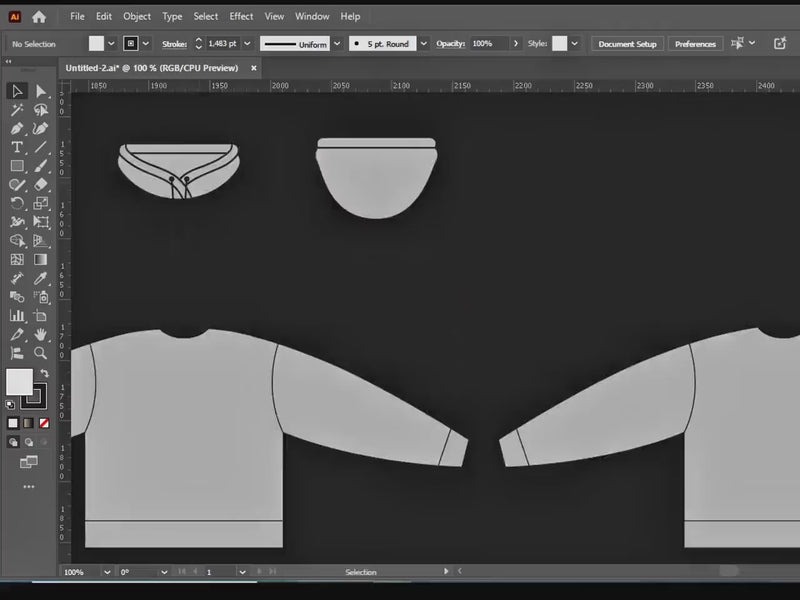This screenshot has height=600, width=800.
Task: Pick the Eyedropper tool
Action: pyautogui.click(x=40, y=278)
